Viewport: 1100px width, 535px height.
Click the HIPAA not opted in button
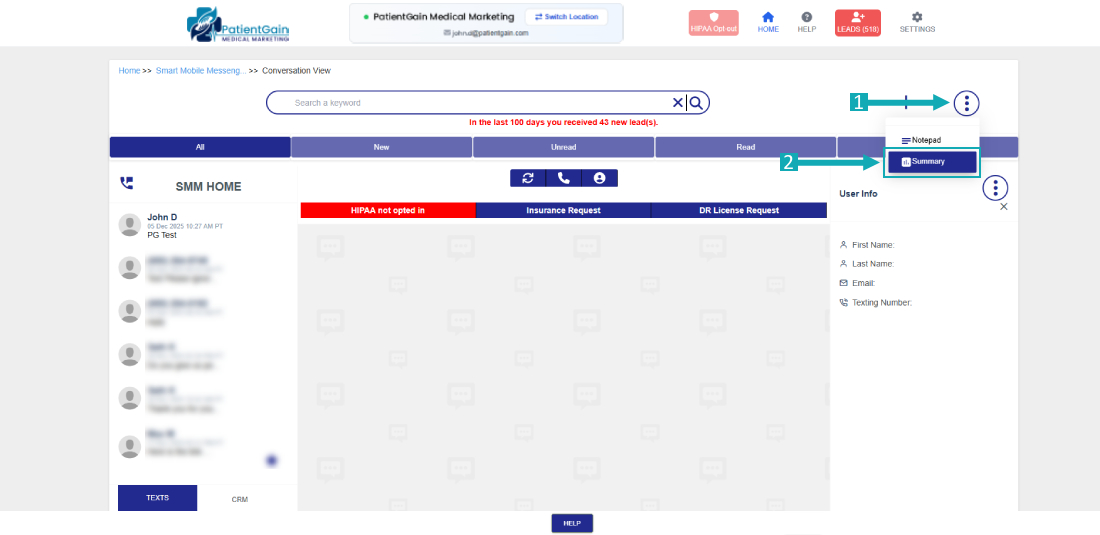388,210
